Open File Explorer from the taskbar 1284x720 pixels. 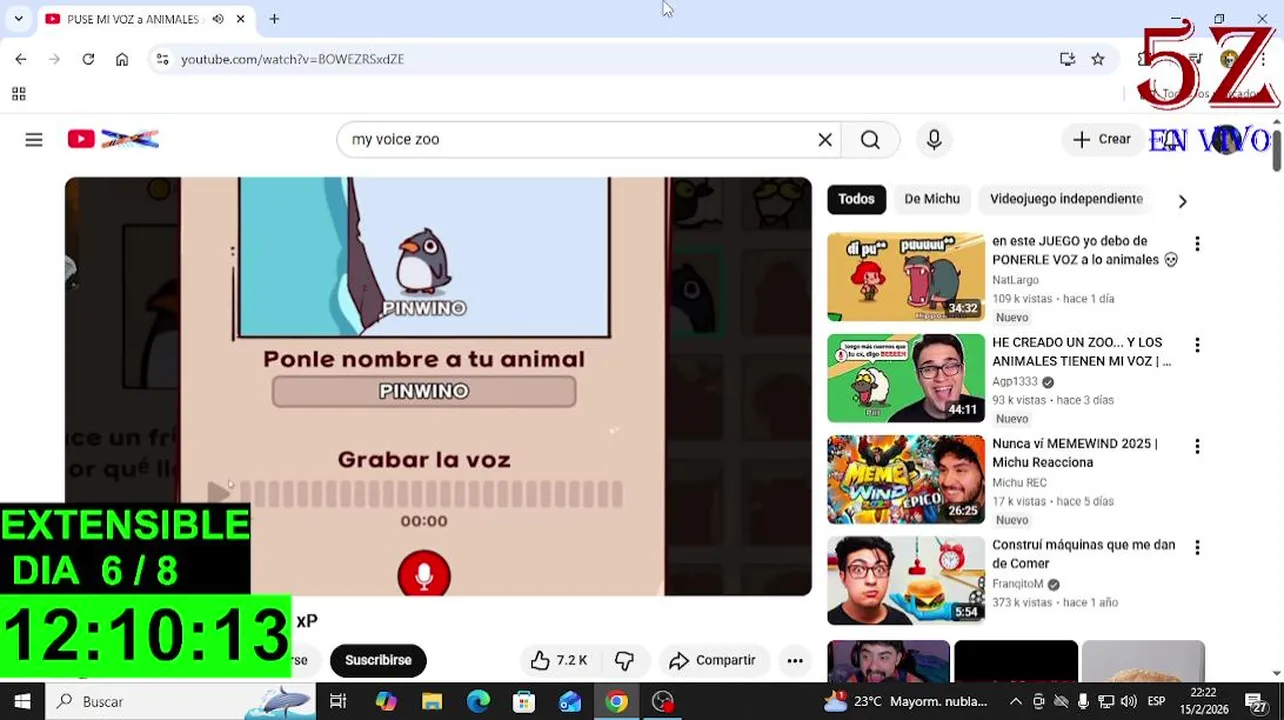[432, 702]
